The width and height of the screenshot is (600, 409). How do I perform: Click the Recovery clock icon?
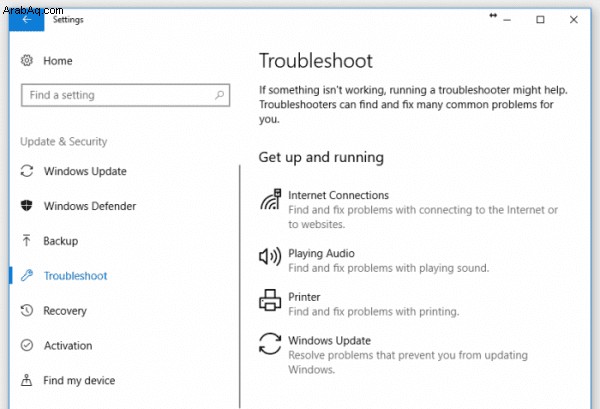27,310
